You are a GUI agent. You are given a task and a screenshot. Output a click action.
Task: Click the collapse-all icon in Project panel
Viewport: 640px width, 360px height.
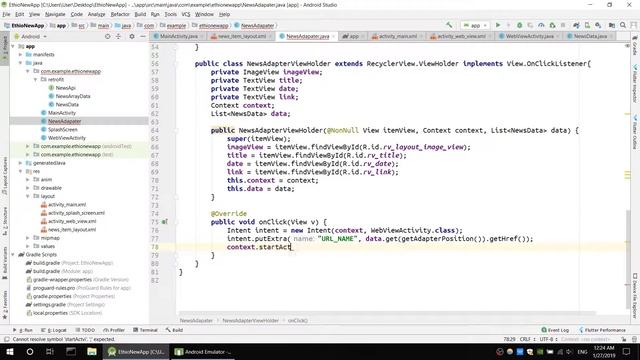[x=118, y=36]
